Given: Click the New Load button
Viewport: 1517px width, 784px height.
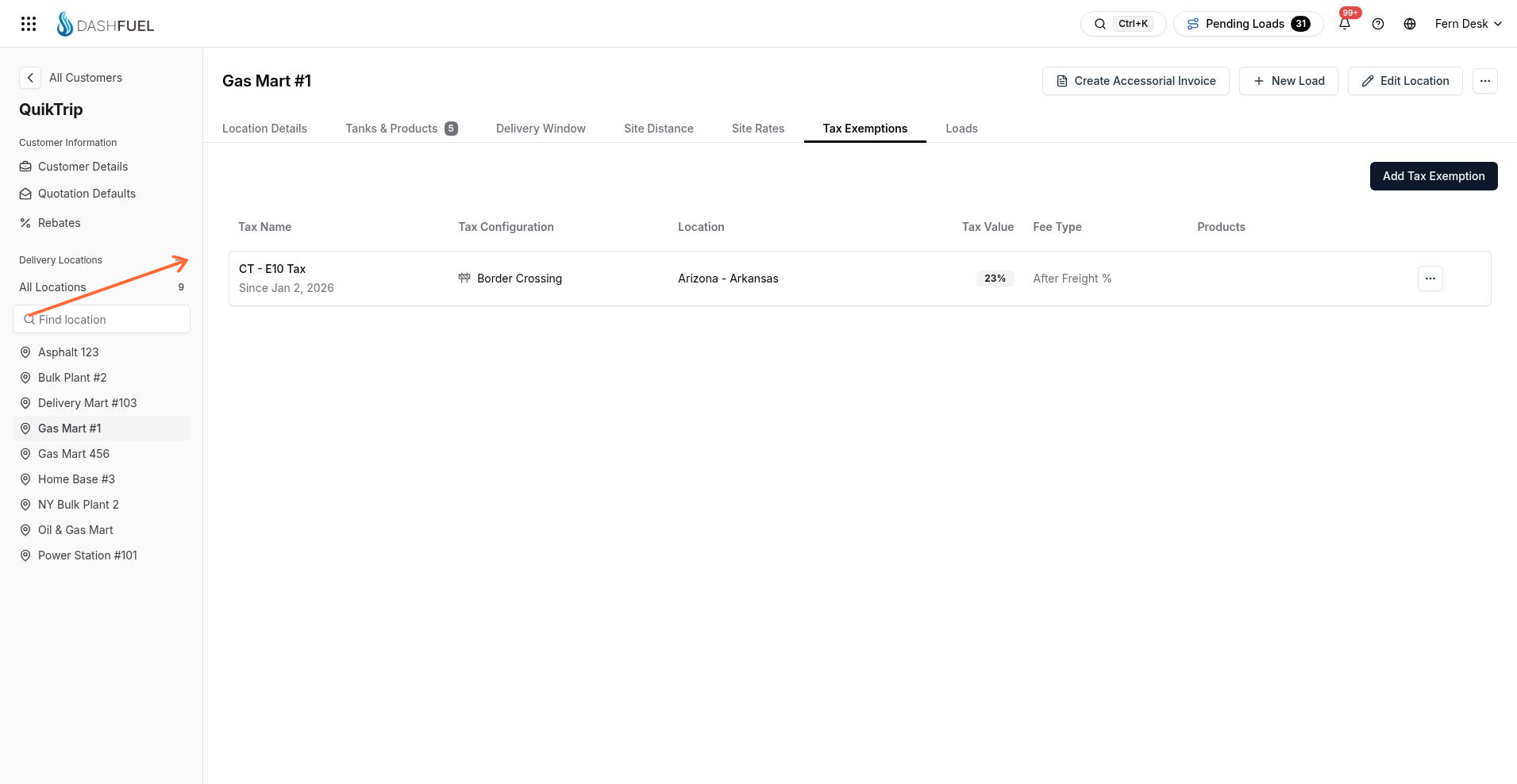Looking at the screenshot, I should pos(1288,81).
